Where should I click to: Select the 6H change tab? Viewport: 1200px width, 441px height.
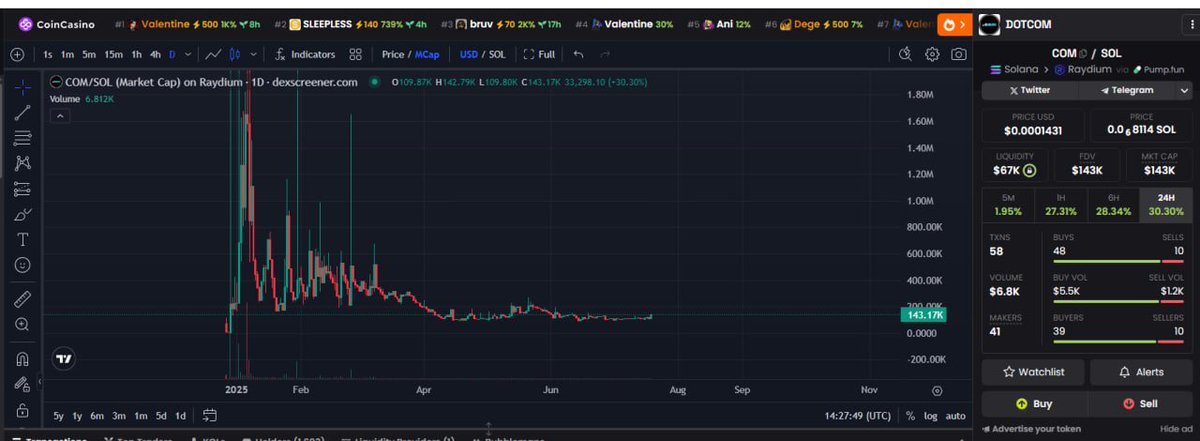[1111, 205]
